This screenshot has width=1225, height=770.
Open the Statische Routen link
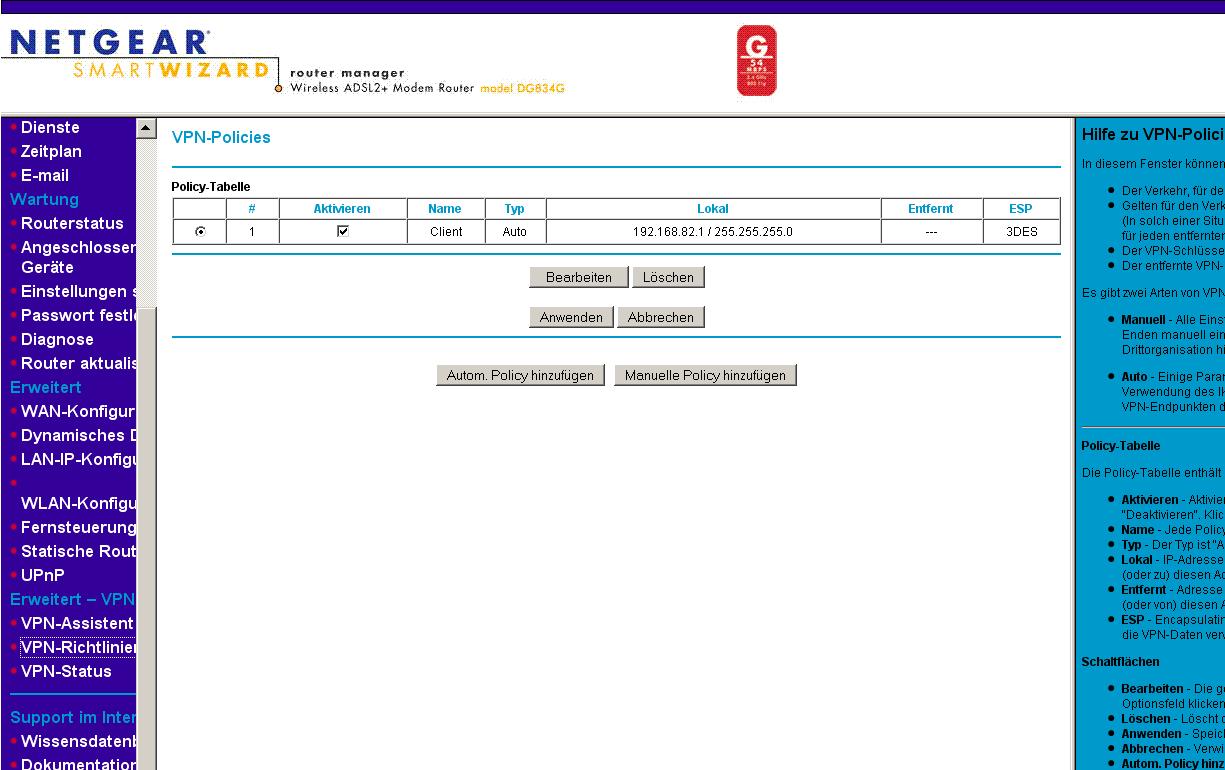click(x=78, y=551)
